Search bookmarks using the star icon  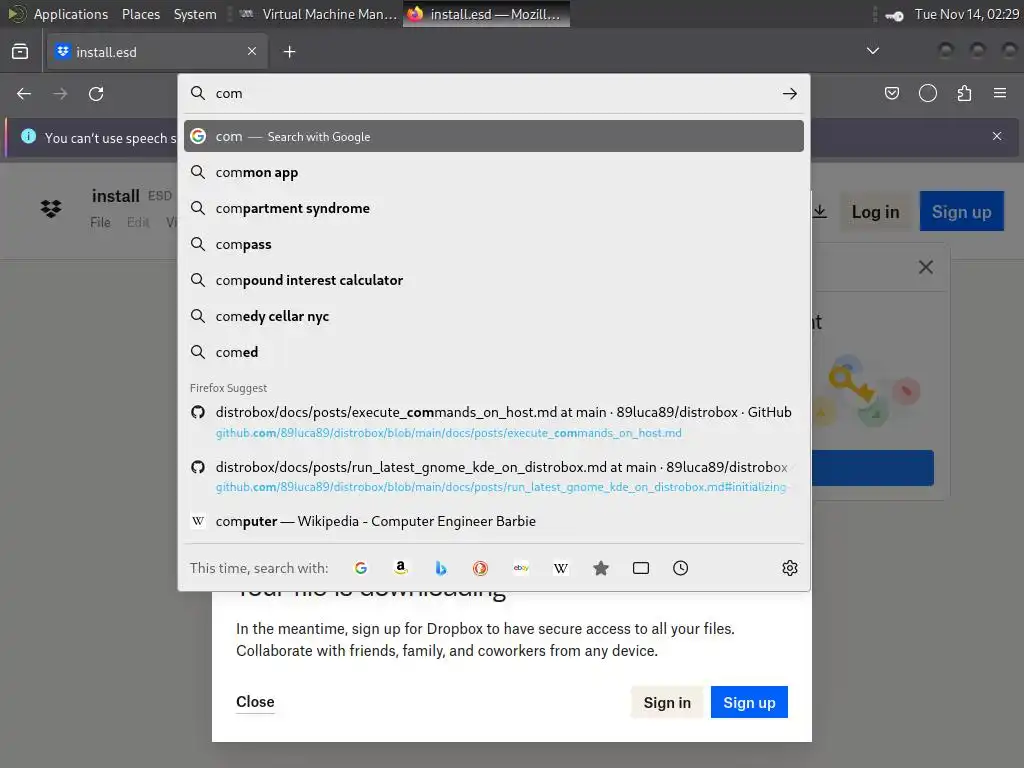tap(601, 568)
